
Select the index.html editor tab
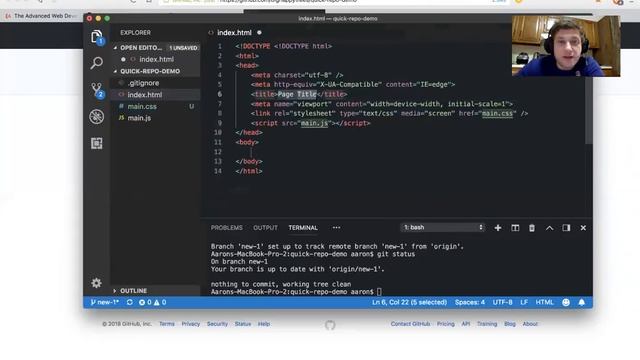[x=234, y=33]
